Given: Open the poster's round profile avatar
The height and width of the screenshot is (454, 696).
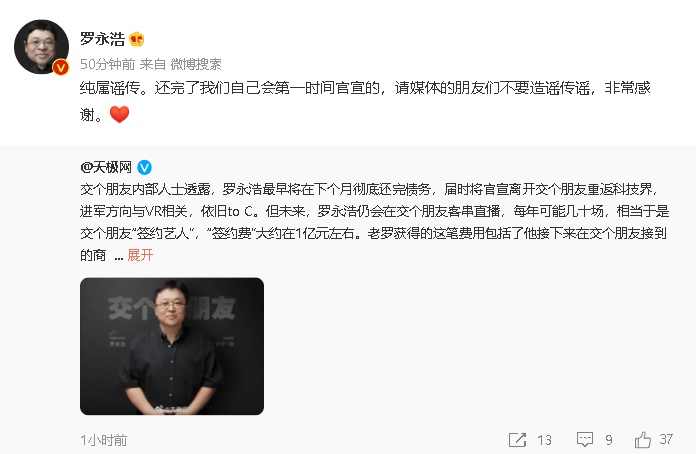Looking at the screenshot, I should click(41, 47).
